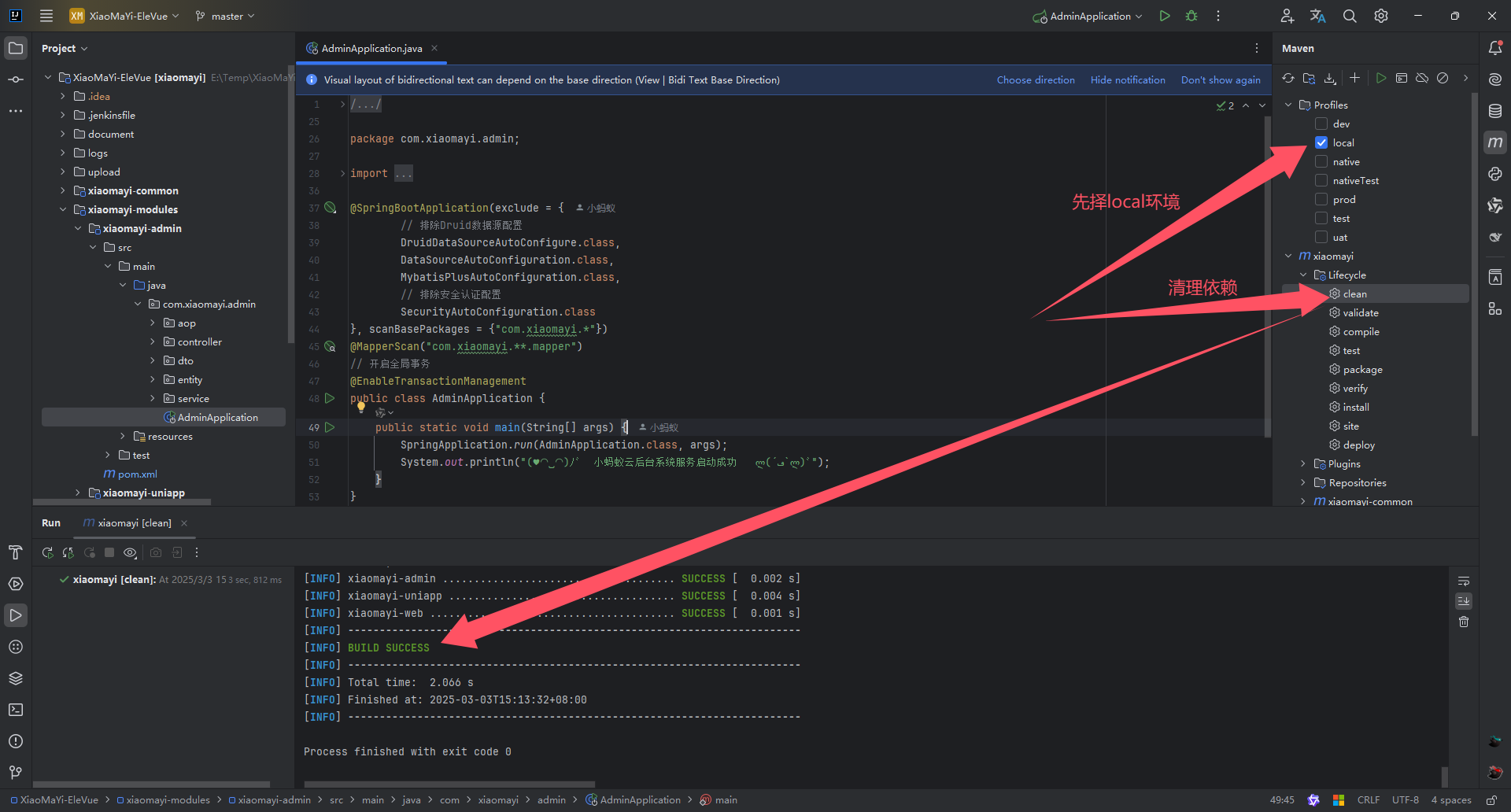This screenshot has width=1511, height=812.
Task: Open Problems tool window icon
Action: (x=16, y=741)
